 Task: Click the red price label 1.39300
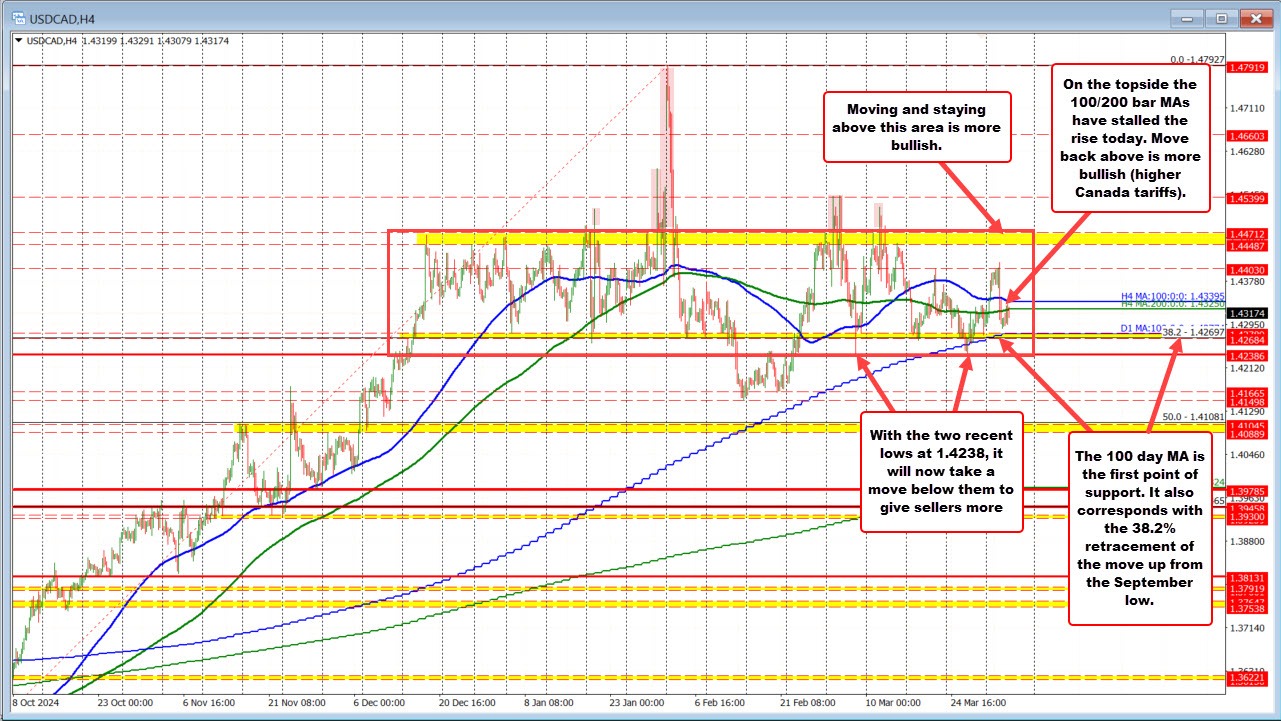coord(1247,517)
